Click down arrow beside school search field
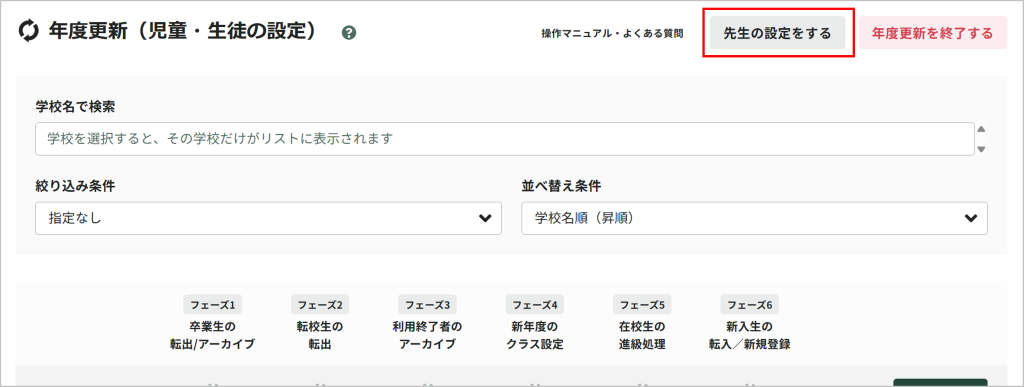 981,149
